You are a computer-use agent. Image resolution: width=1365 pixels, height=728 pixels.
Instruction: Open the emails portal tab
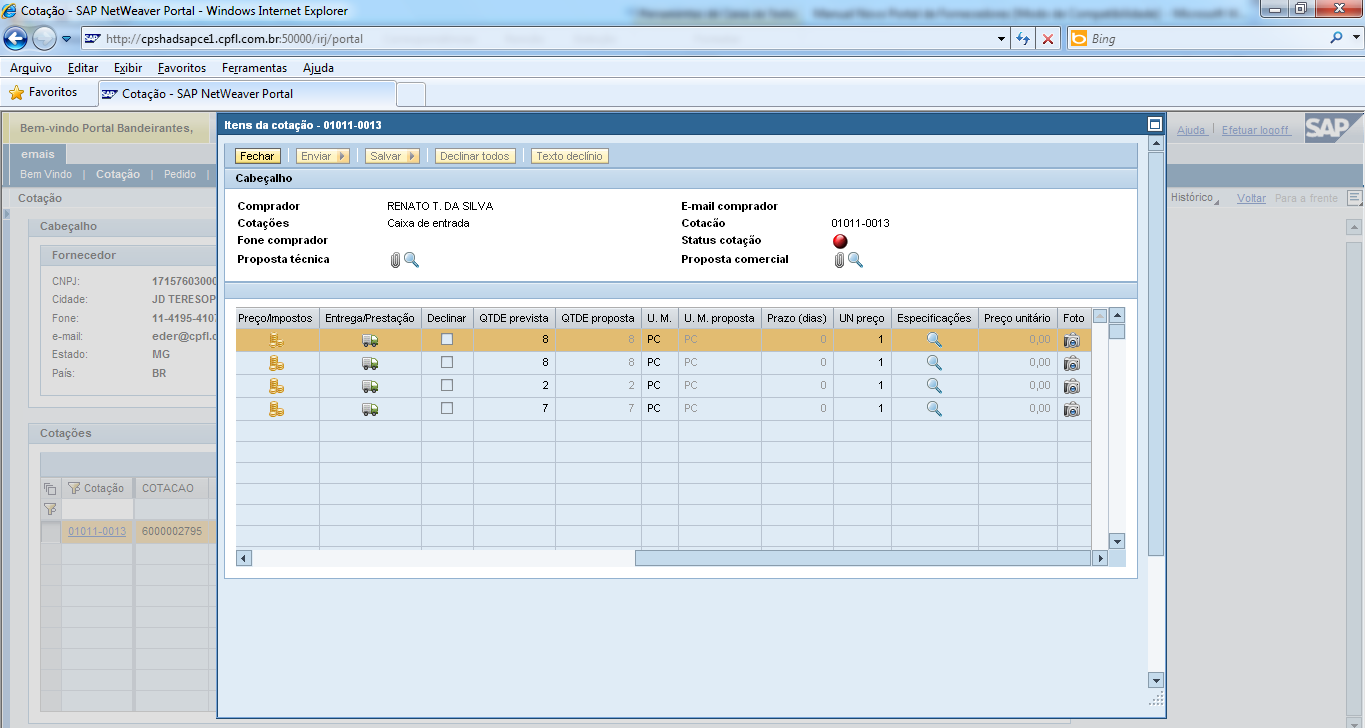tap(38, 154)
